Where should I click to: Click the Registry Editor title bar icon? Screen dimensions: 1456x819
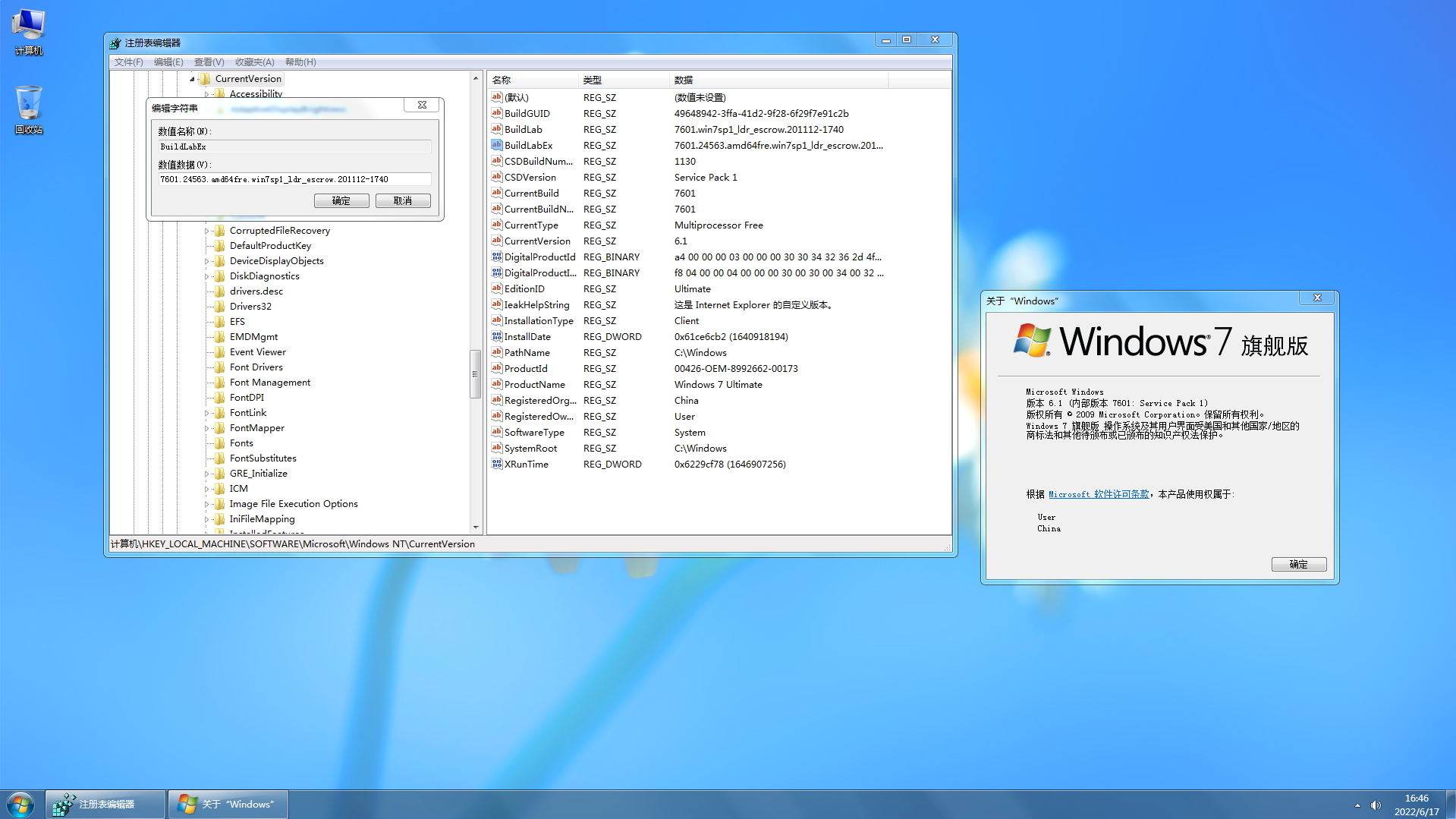[115, 43]
